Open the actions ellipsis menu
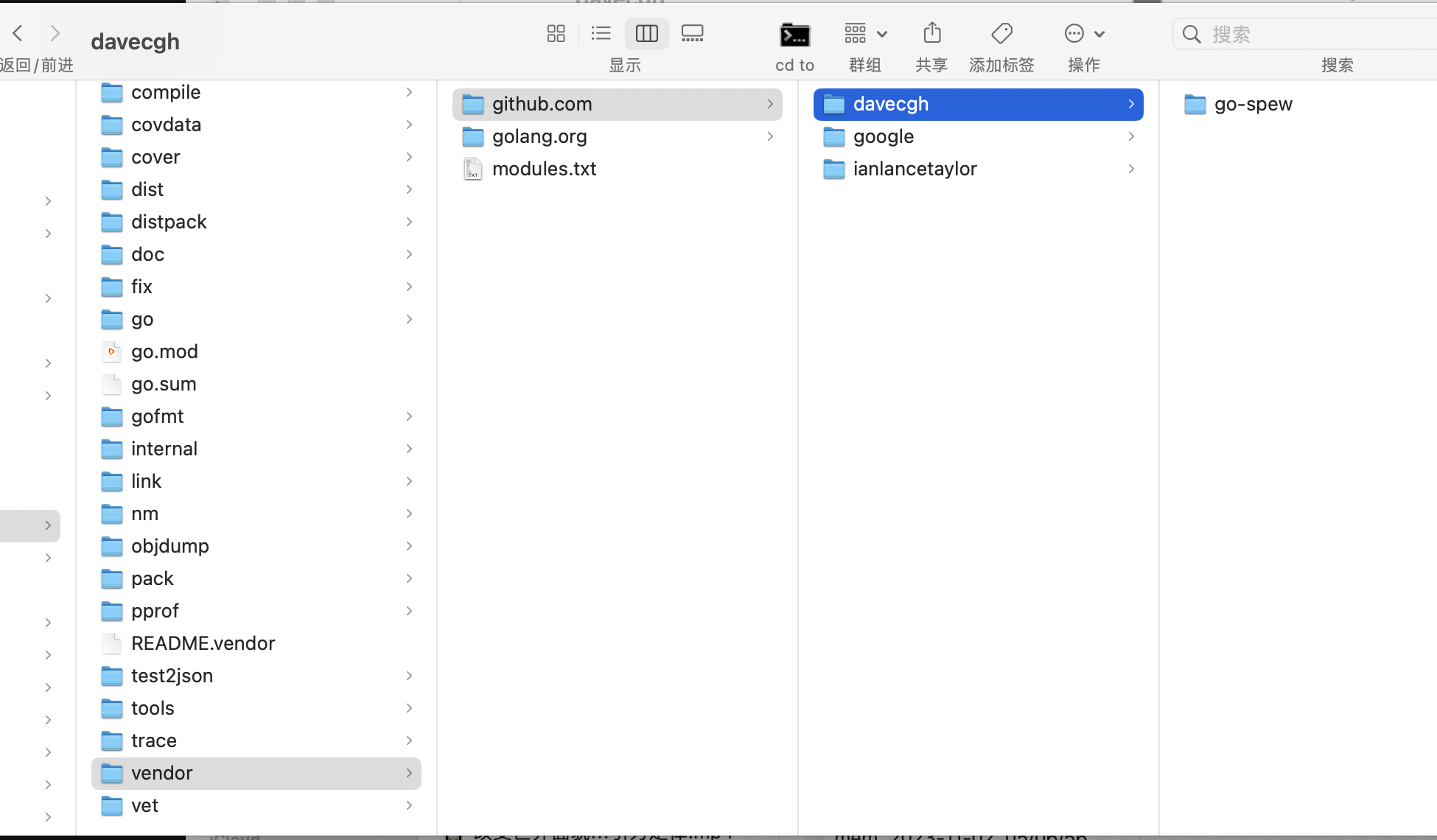Viewport: 1437px width, 840px height. click(x=1083, y=33)
